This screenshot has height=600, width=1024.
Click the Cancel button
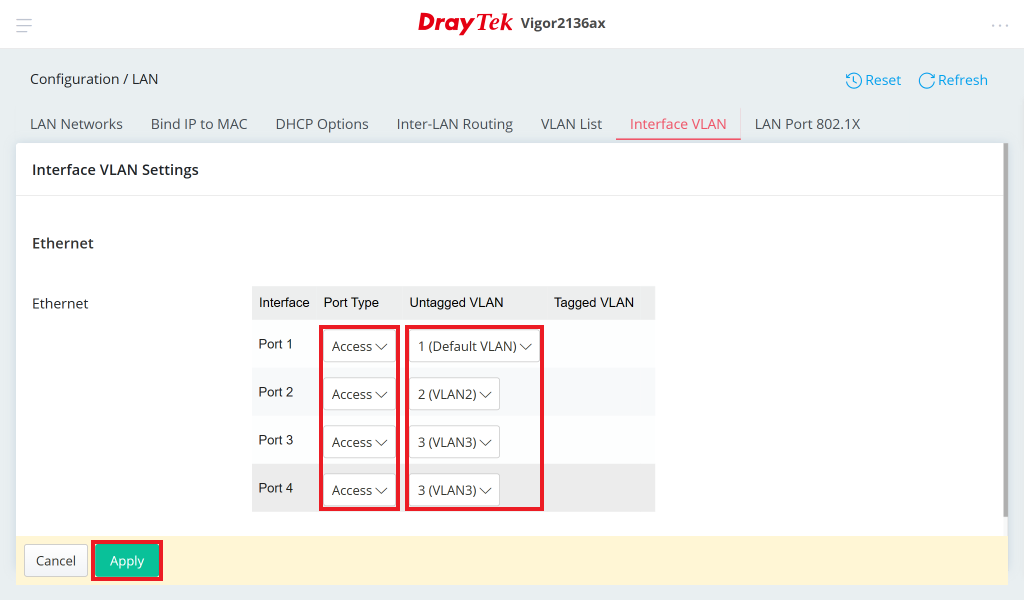click(x=56, y=561)
